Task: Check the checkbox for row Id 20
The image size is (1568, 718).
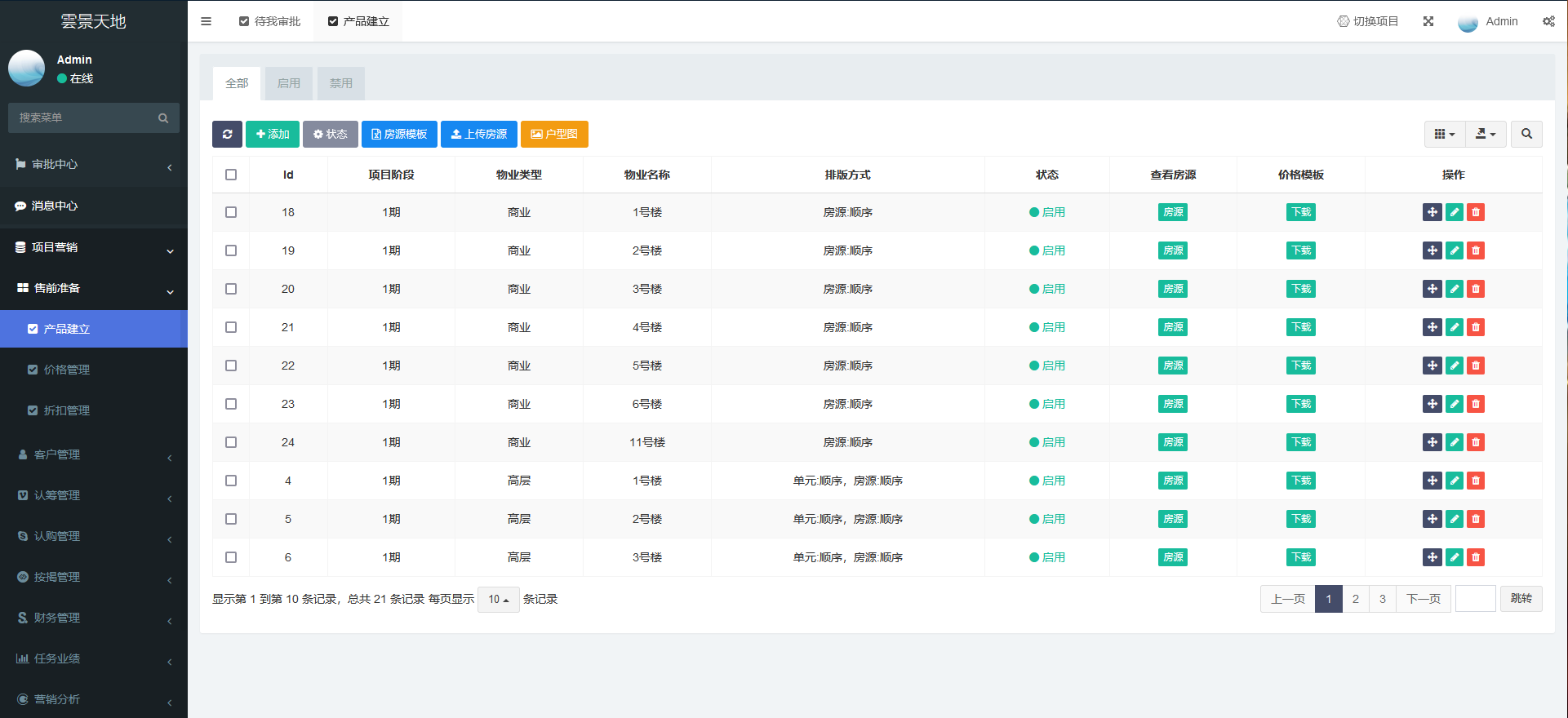Action: (x=231, y=289)
